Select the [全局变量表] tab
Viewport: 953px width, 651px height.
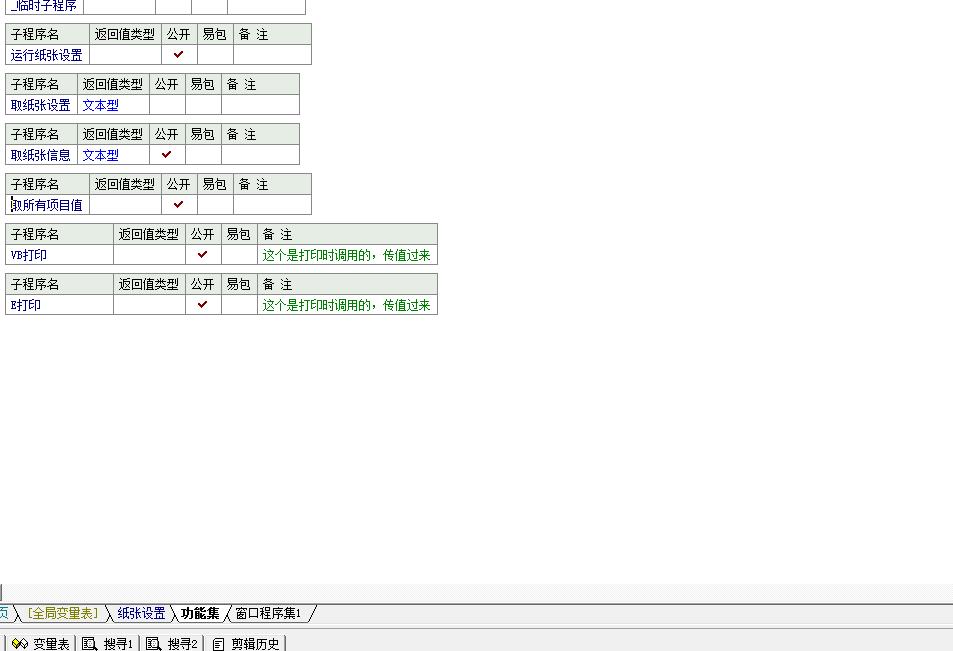click(62, 613)
